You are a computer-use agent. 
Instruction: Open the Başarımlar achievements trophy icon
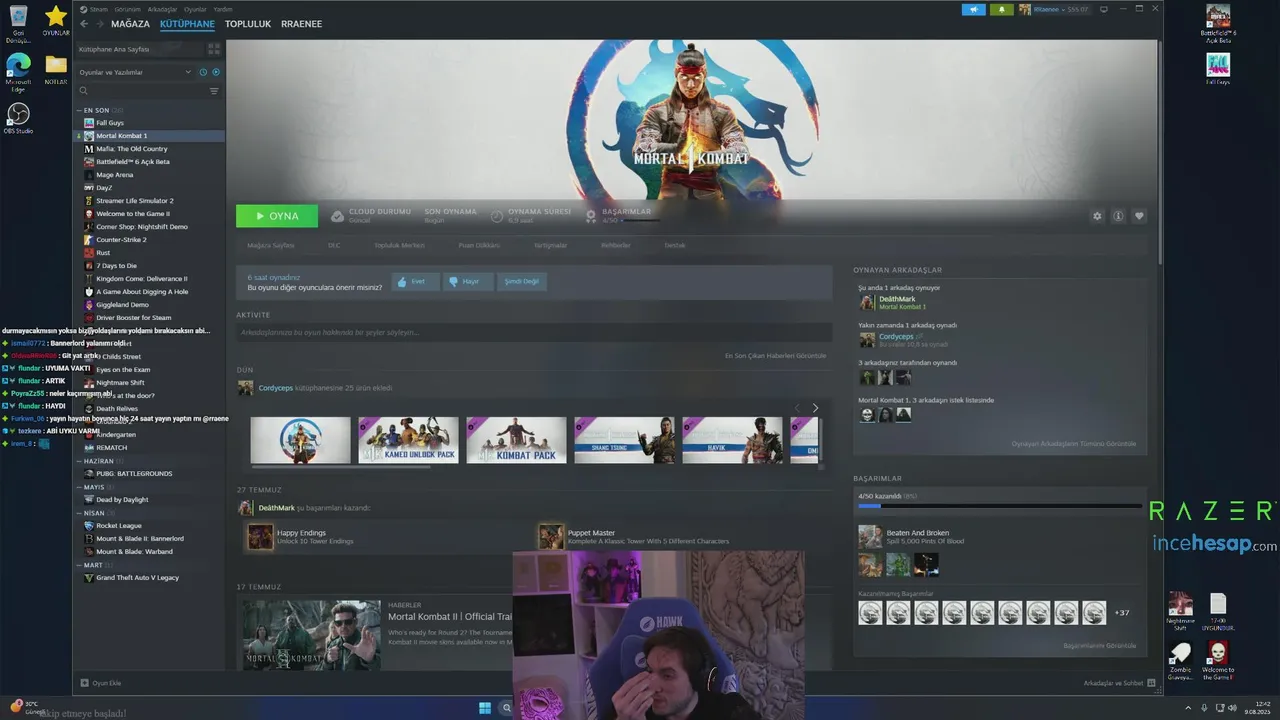coord(592,216)
